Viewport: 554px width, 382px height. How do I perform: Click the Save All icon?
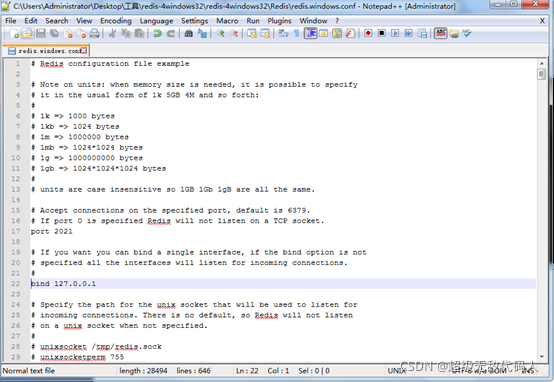[x=54, y=34]
